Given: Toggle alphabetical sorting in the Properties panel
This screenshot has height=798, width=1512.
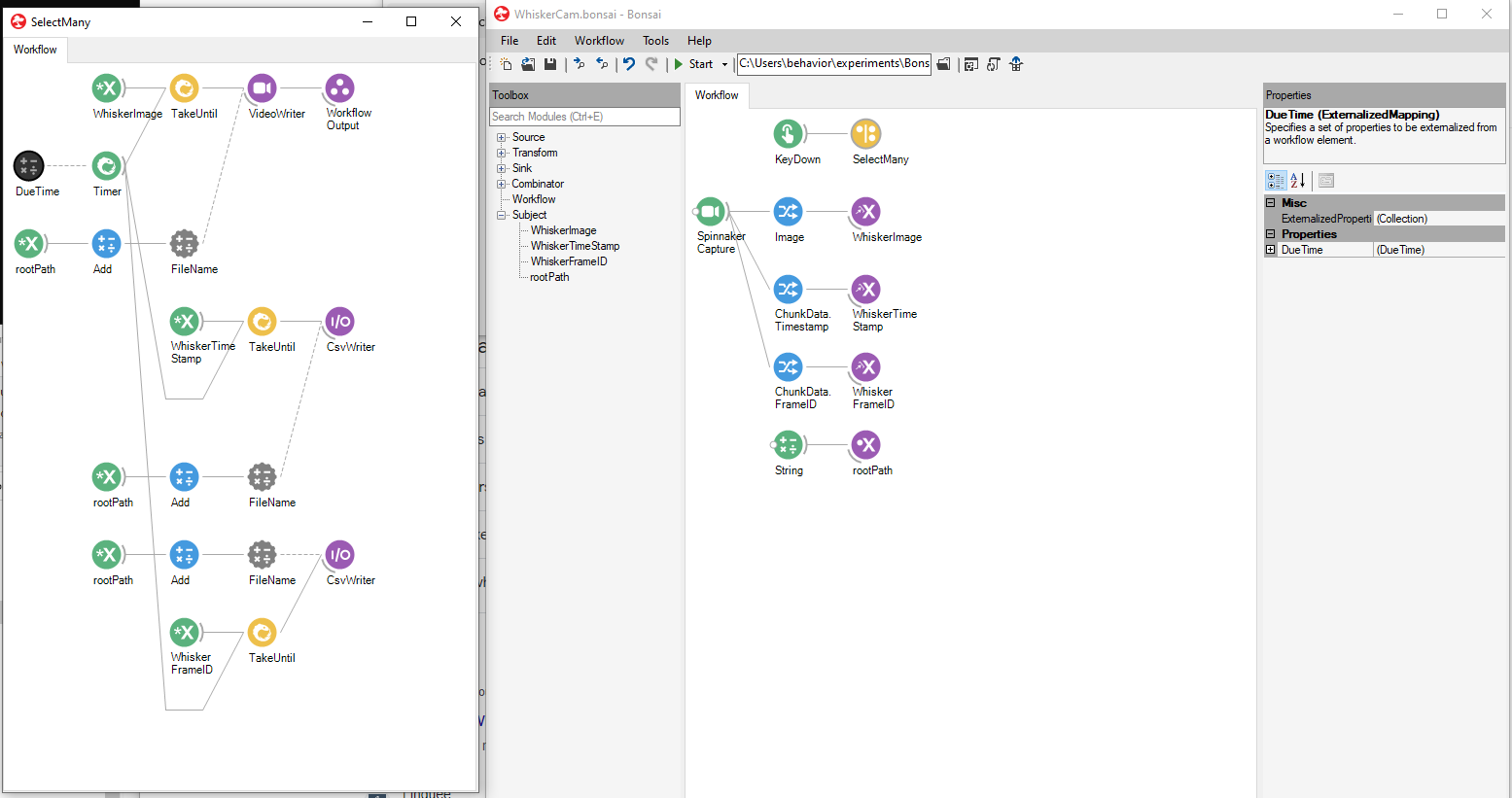Looking at the screenshot, I should [x=1297, y=180].
